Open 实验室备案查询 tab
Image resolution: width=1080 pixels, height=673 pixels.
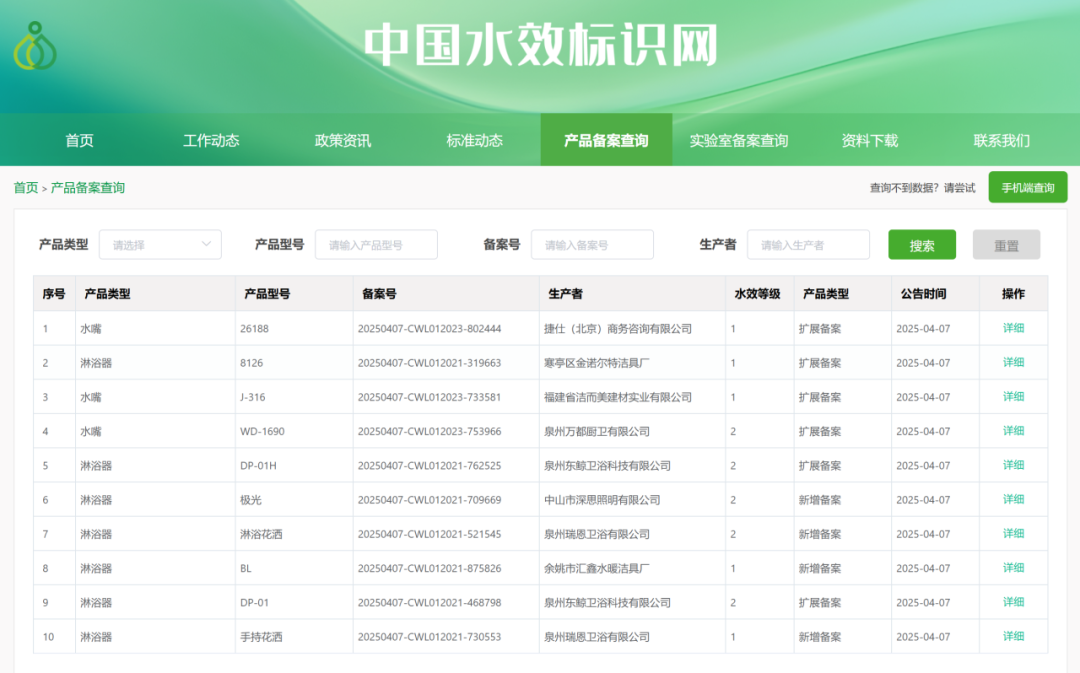coord(738,141)
